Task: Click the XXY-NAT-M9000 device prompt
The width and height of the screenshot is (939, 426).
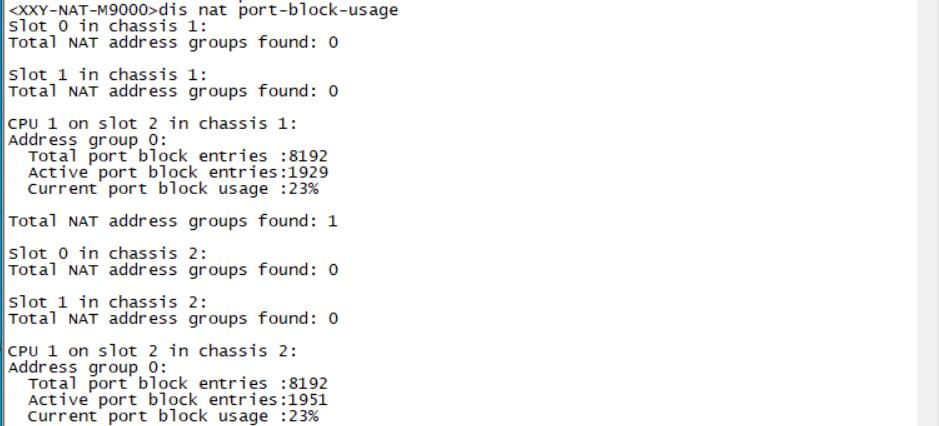Action: 76,10
